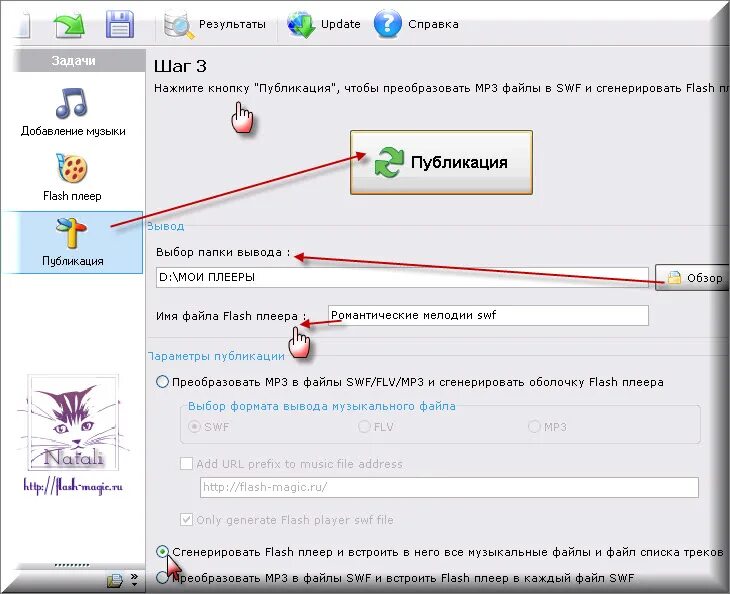This screenshot has width=730, height=594.
Task: Click Выбор папки вывода label
Action: [x=223, y=252]
